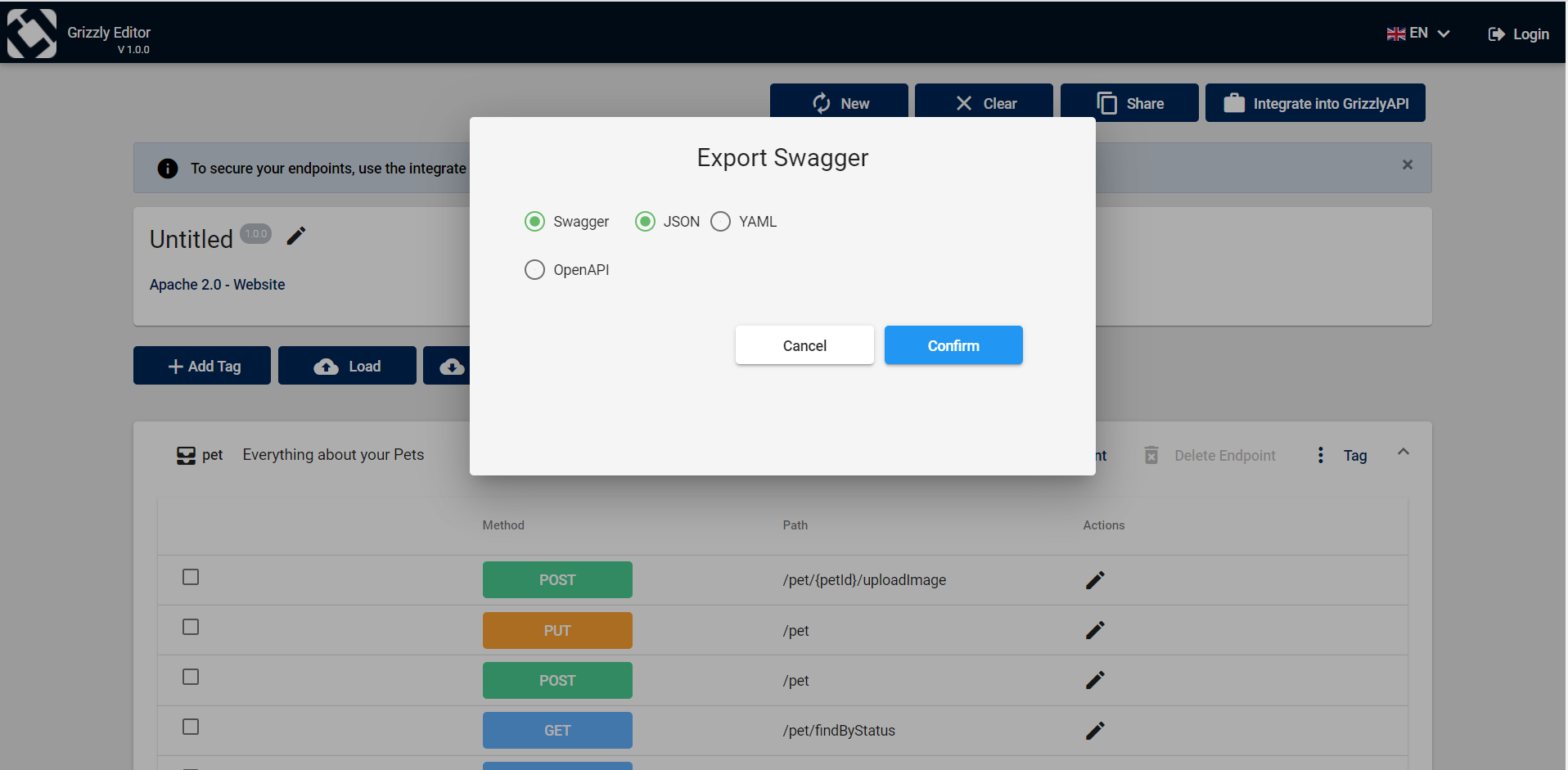The image size is (1568, 770).
Task: Click the orange PUT method badge
Action: click(557, 630)
